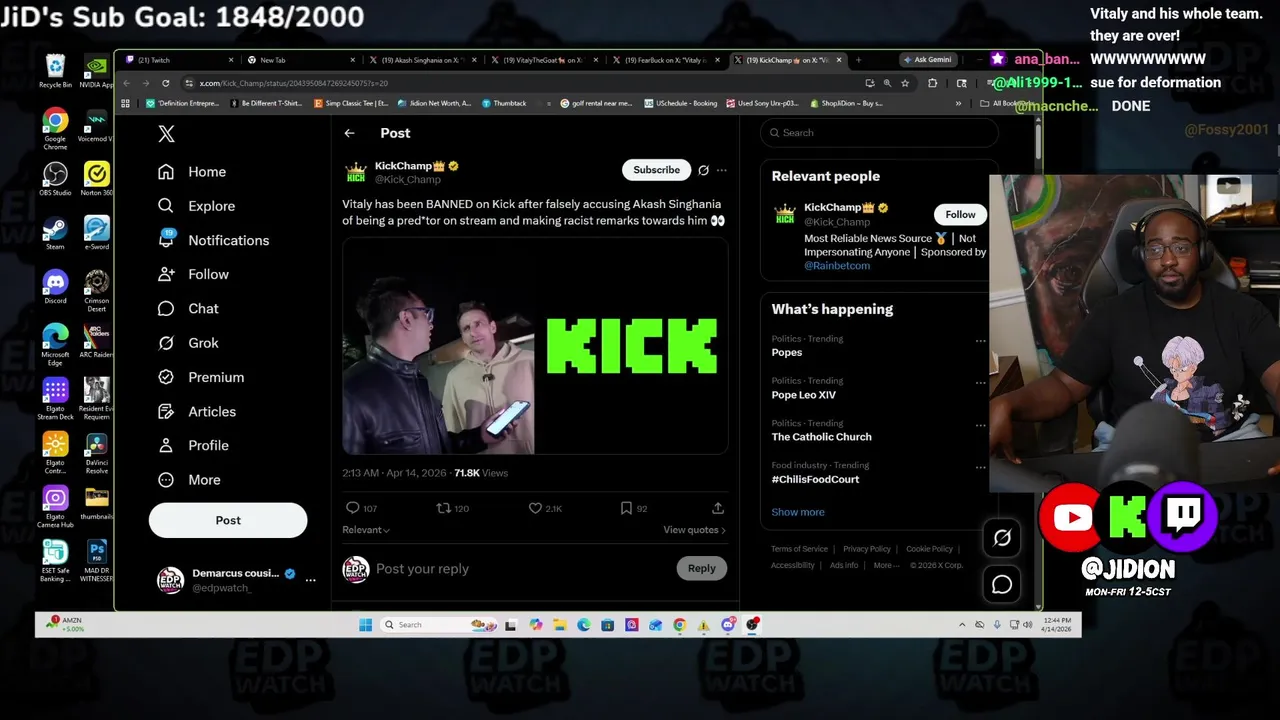Image resolution: width=1280 pixels, height=720 pixels.
Task: Follow KickChamp under Relevant people
Action: (960, 214)
